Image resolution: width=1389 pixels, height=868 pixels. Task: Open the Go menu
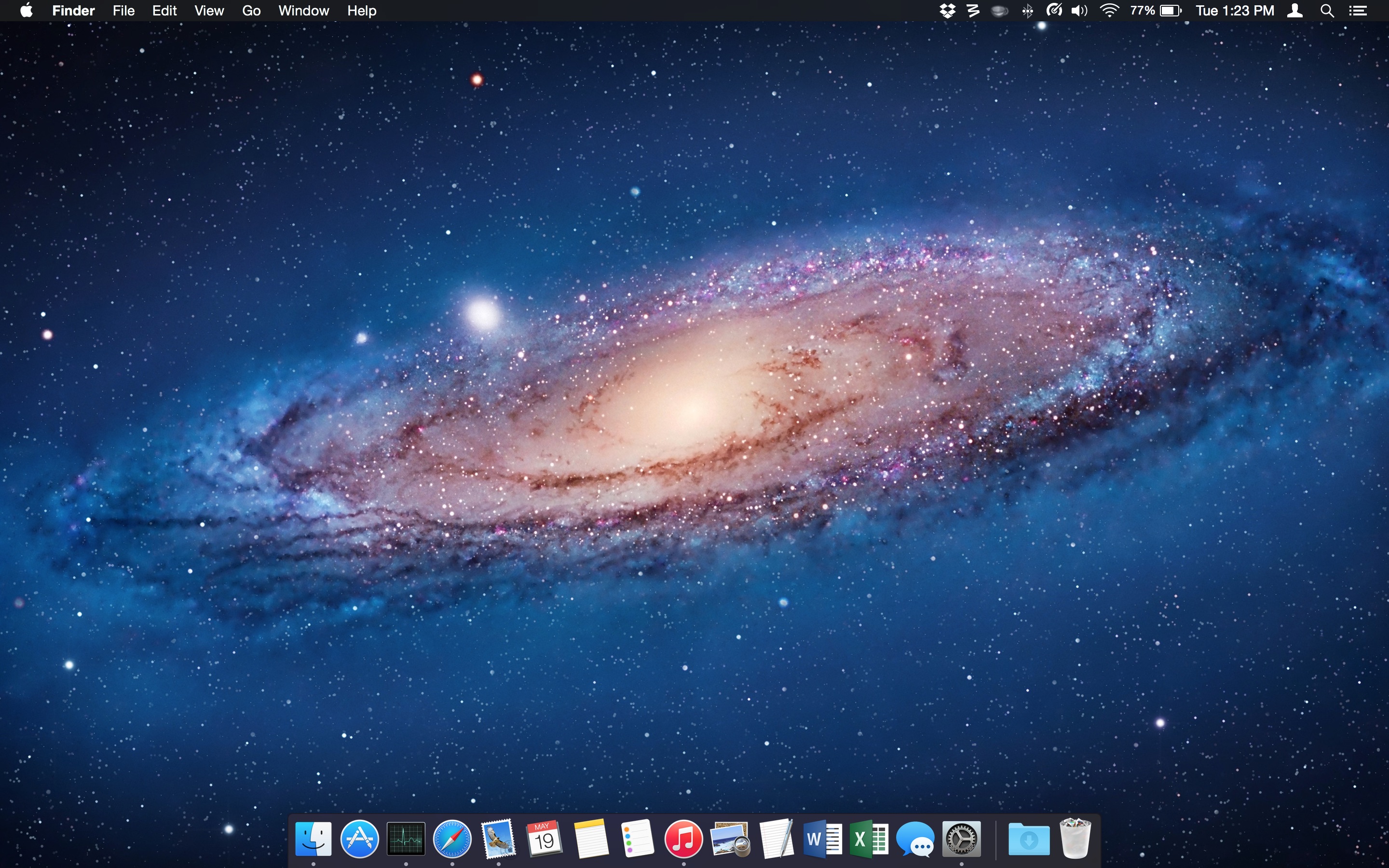pos(251,10)
